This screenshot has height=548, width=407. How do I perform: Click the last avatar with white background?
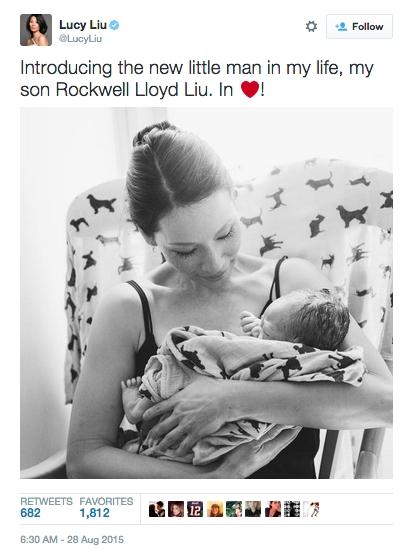[x=311, y=509]
